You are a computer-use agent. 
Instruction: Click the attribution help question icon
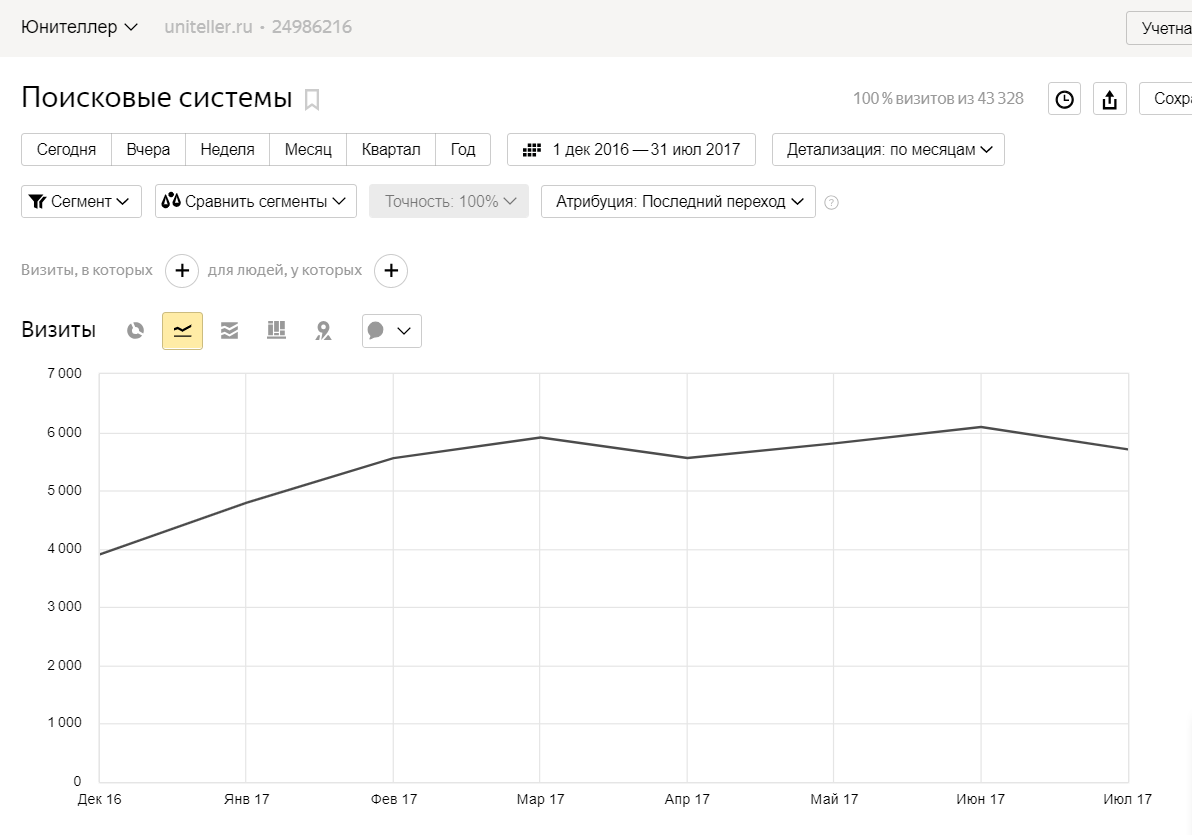(831, 202)
